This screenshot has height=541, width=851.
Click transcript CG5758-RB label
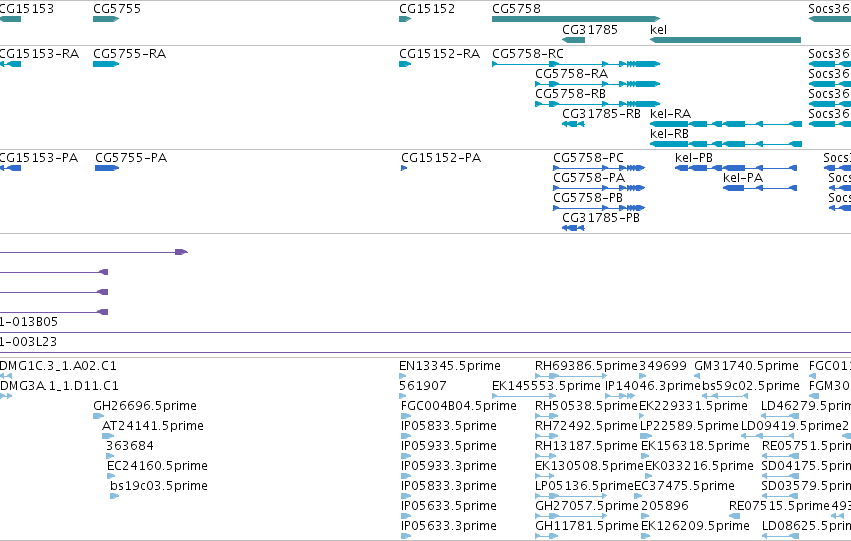(x=570, y=94)
